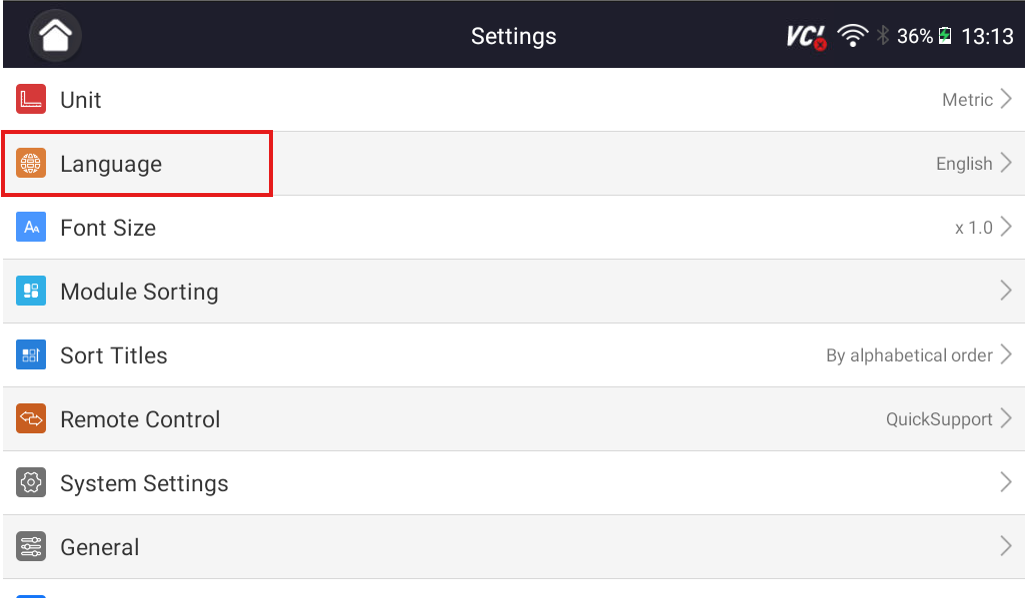This screenshot has width=1025, height=598.
Task: Click the orange Language globe icon
Action: tap(31, 164)
